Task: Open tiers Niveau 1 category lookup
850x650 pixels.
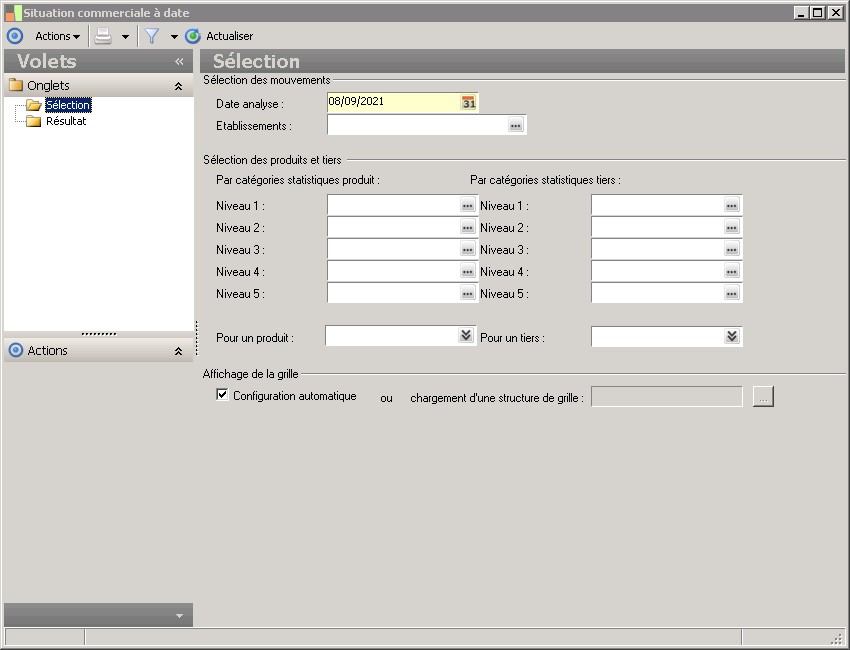Action: pos(731,205)
